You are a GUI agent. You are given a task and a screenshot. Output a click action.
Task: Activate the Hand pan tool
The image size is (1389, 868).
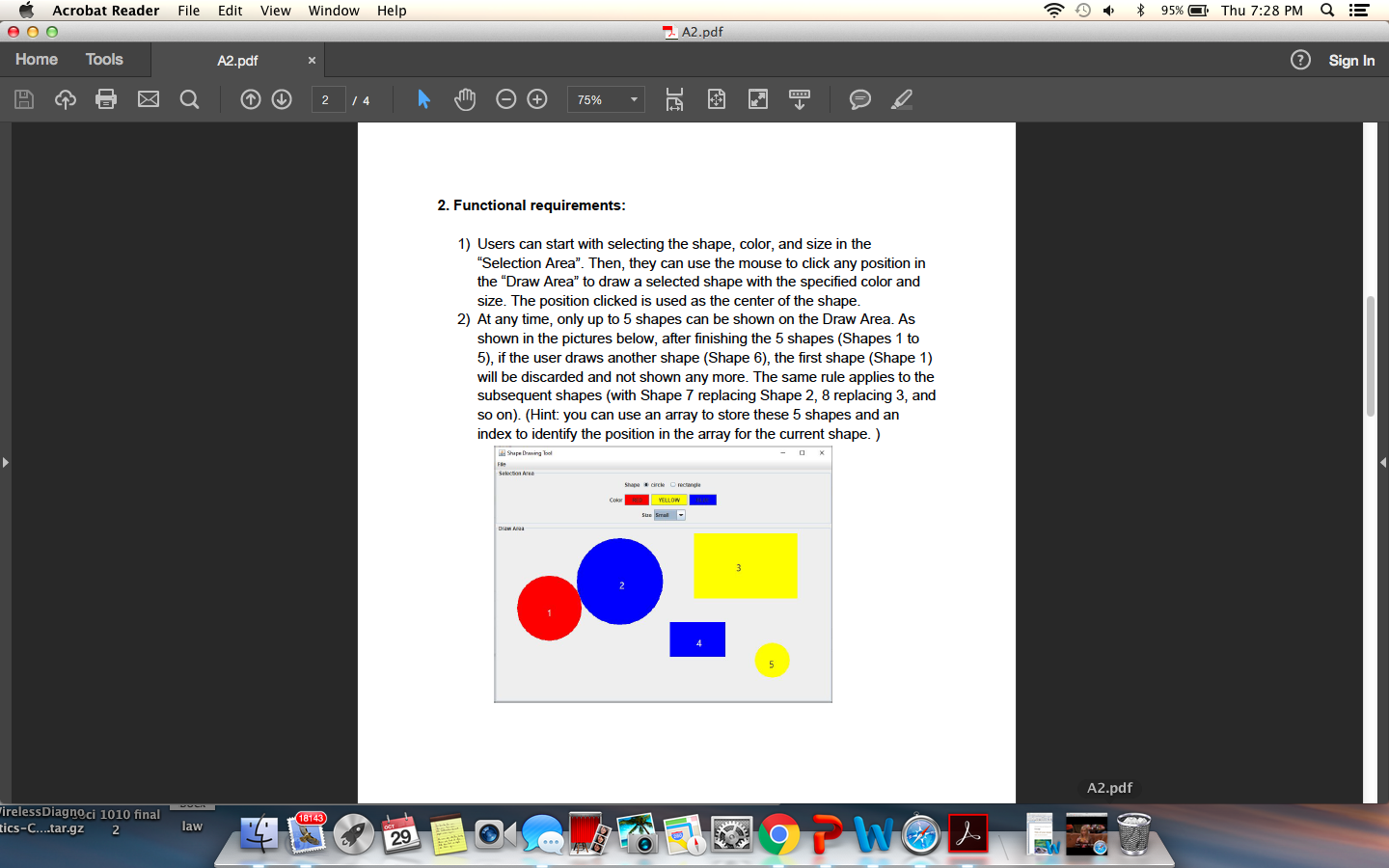pos(465,99)
